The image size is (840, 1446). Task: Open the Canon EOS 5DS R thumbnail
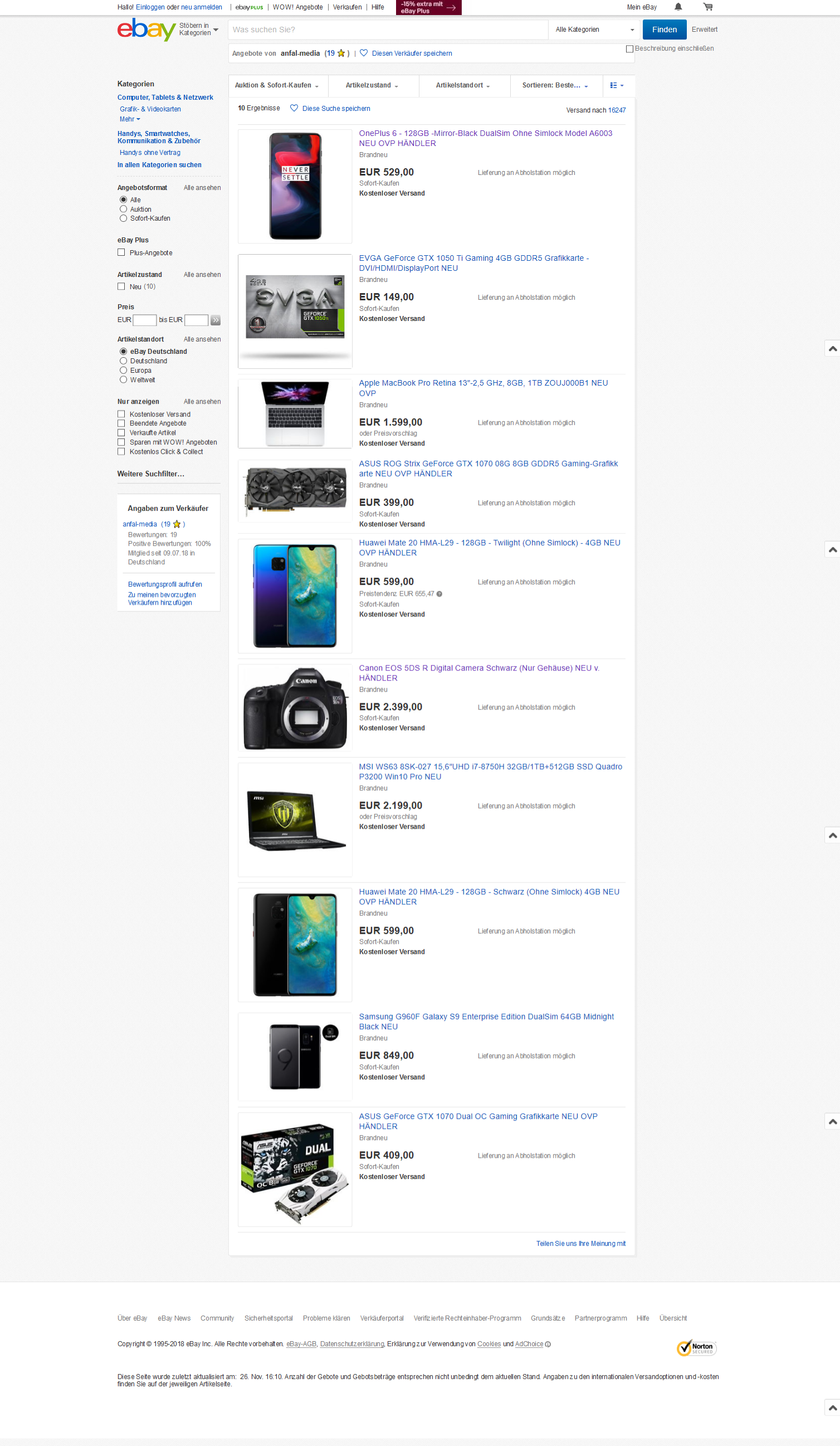pyautogui.click(x=295, y=708)
